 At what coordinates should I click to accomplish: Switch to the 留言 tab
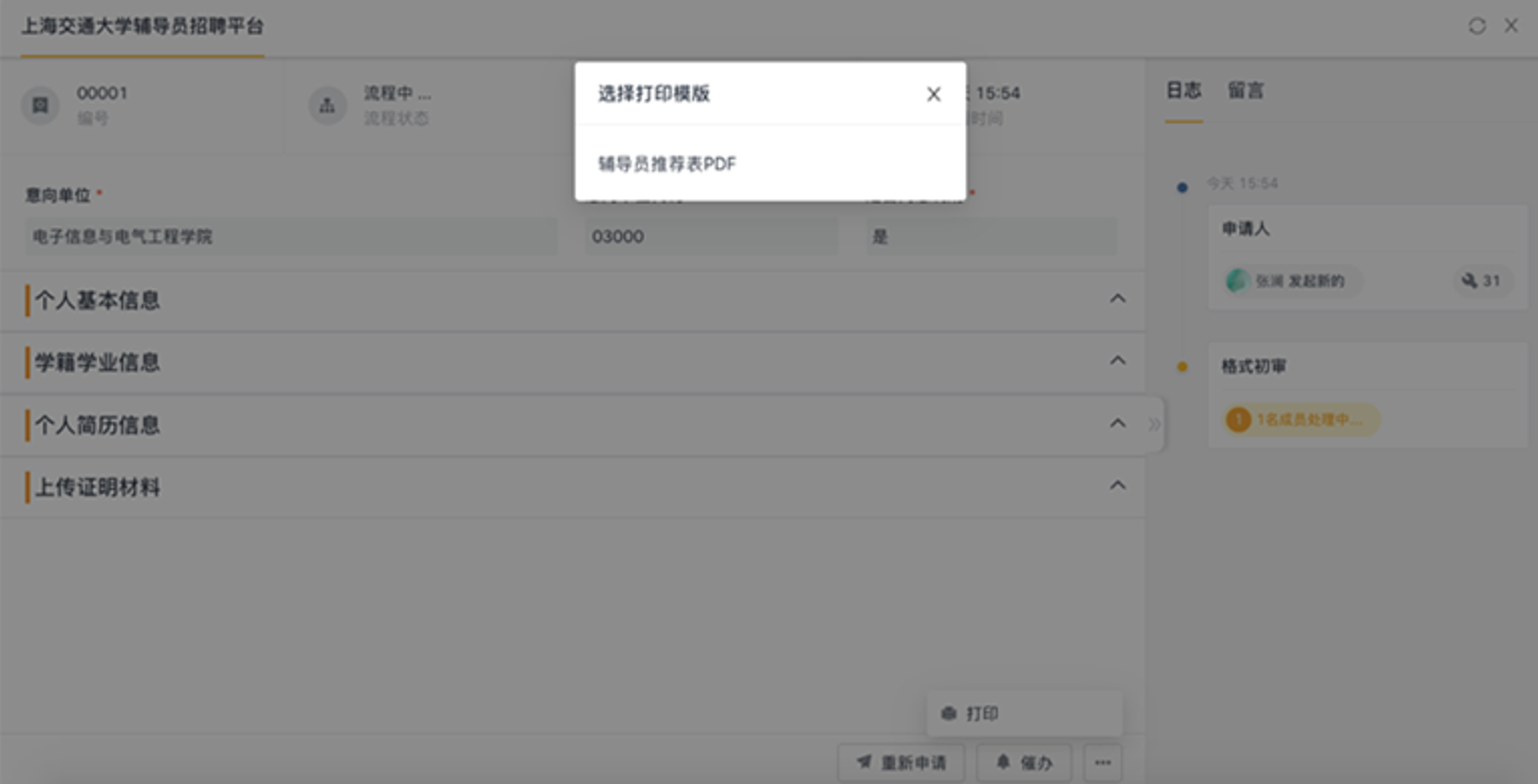(x=1245, y=90)
